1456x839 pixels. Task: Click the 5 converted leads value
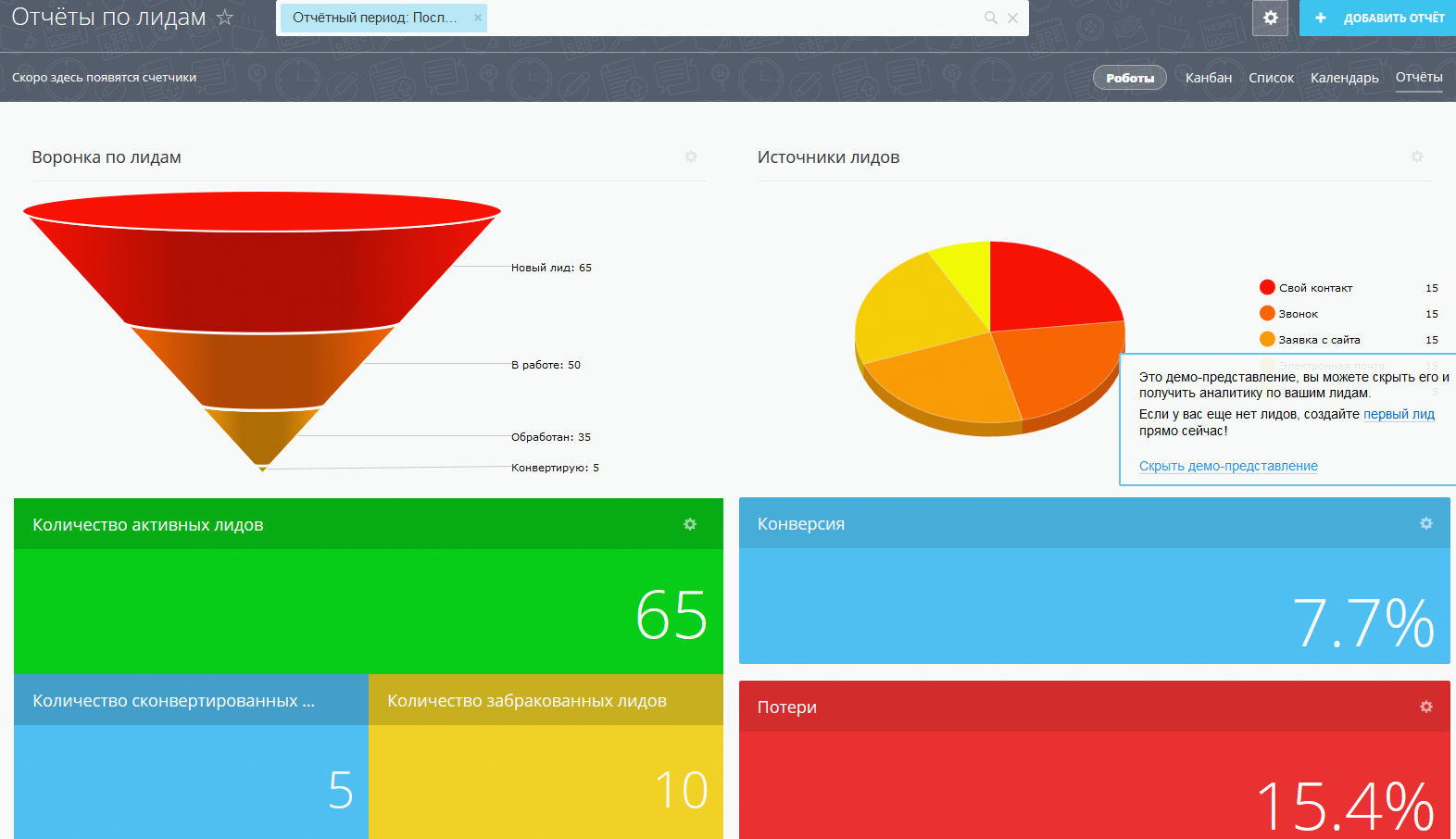[x=341, y=790]
